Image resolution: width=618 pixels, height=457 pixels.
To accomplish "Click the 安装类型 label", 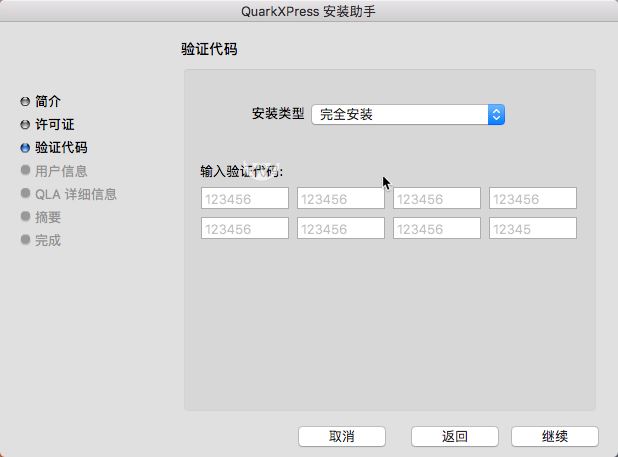I will tap(278, 114).
